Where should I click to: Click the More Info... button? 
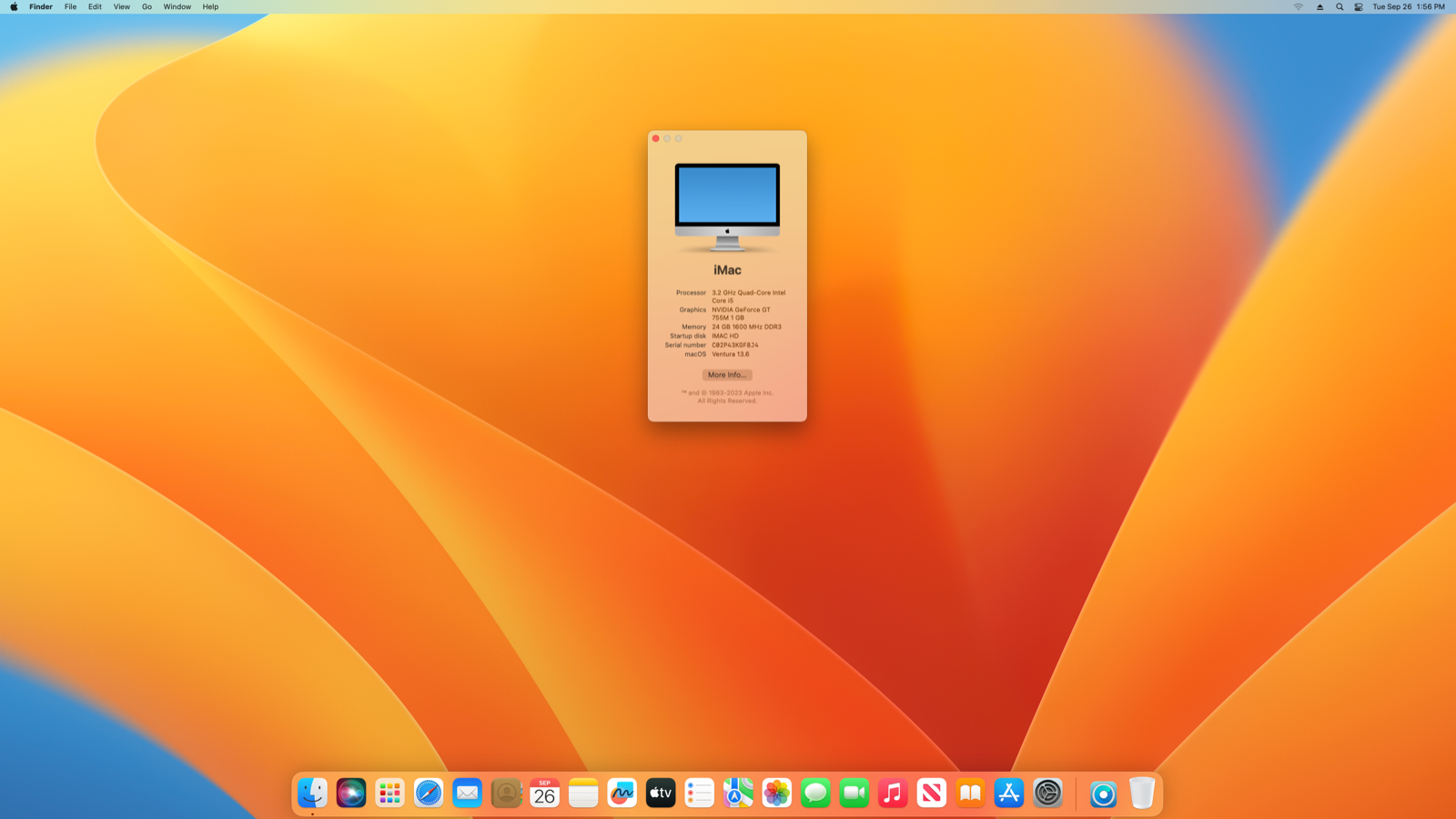pos(727,375)
